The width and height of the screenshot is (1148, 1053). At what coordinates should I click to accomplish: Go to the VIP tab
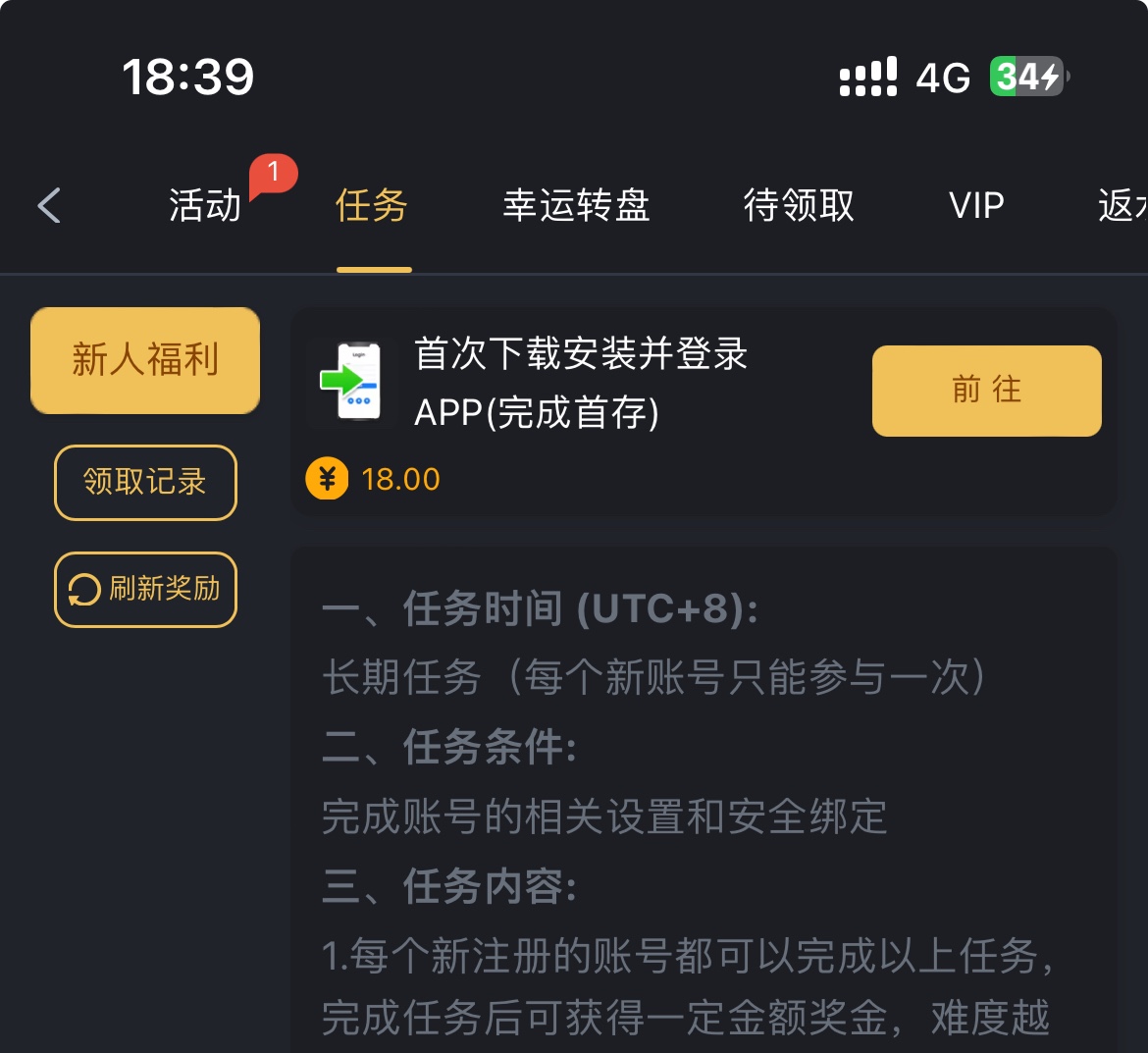(x=976, y=206)
